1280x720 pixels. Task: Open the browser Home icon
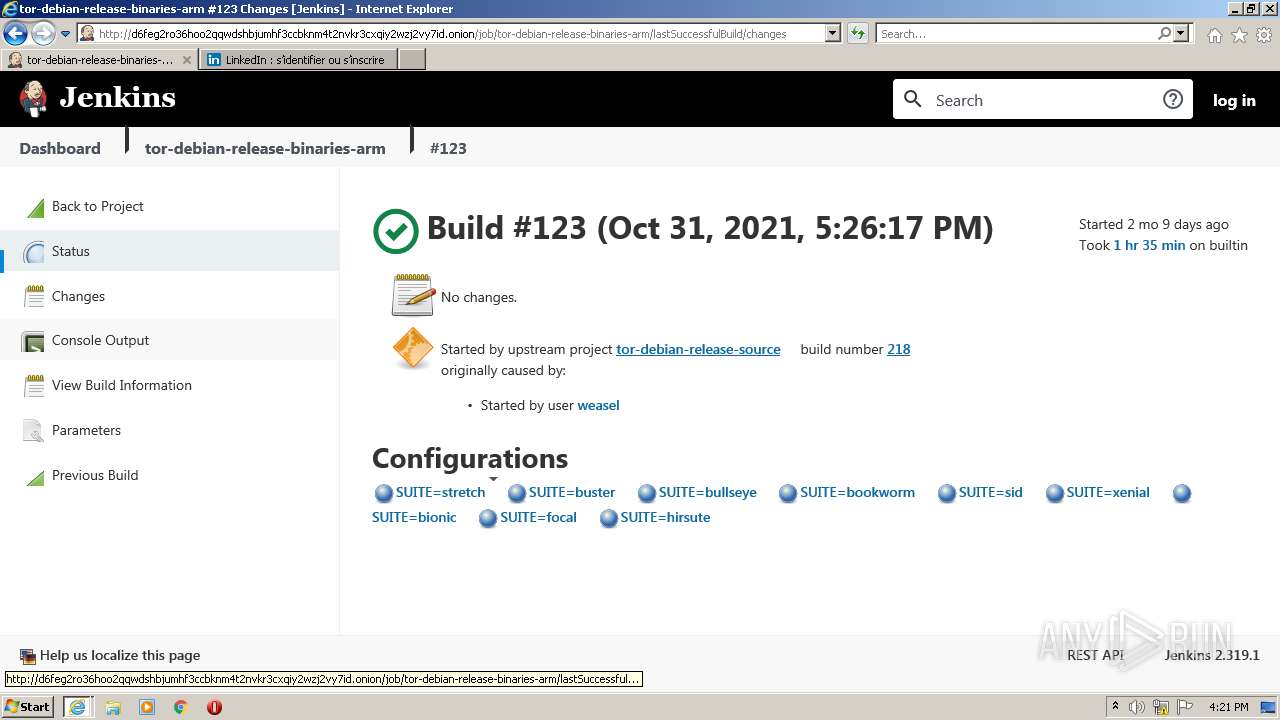tap(1214, 34)
